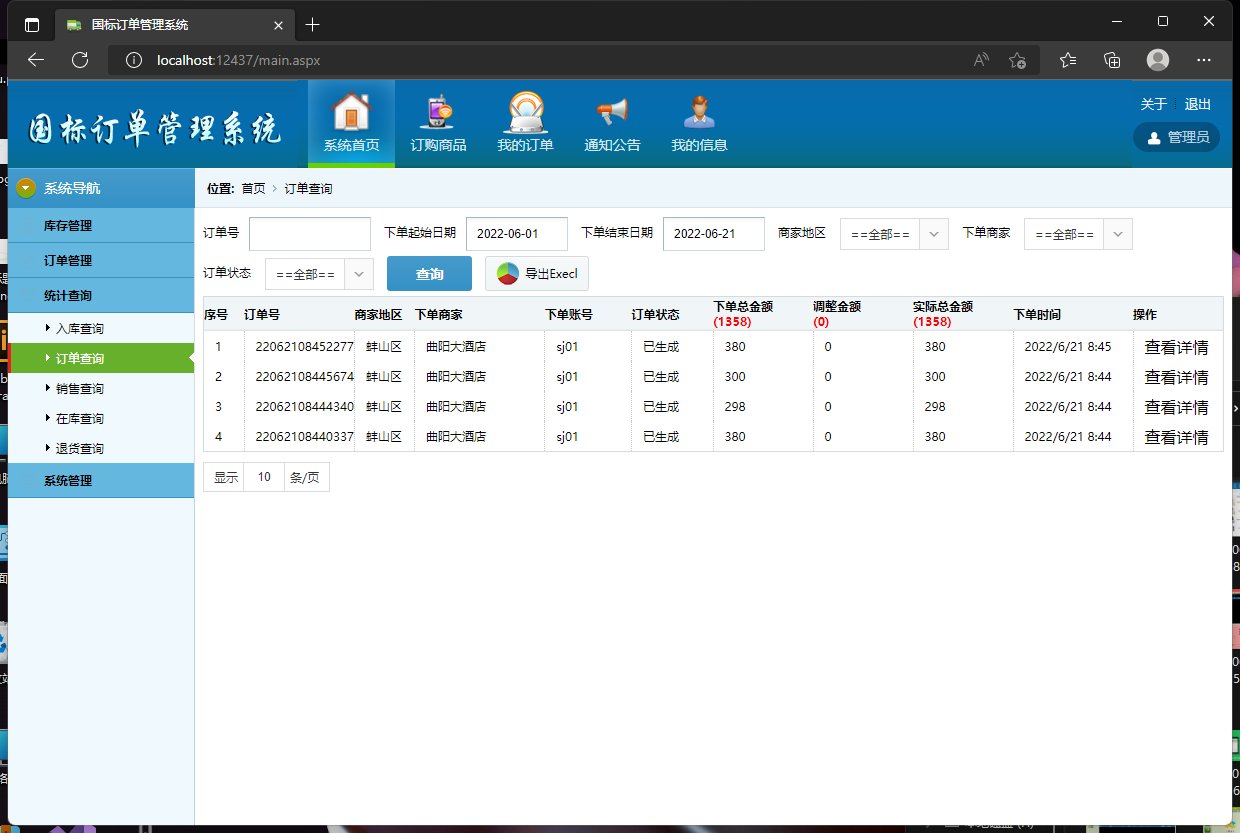
Task: Click the site information icon in address bar
Action: 134,60
